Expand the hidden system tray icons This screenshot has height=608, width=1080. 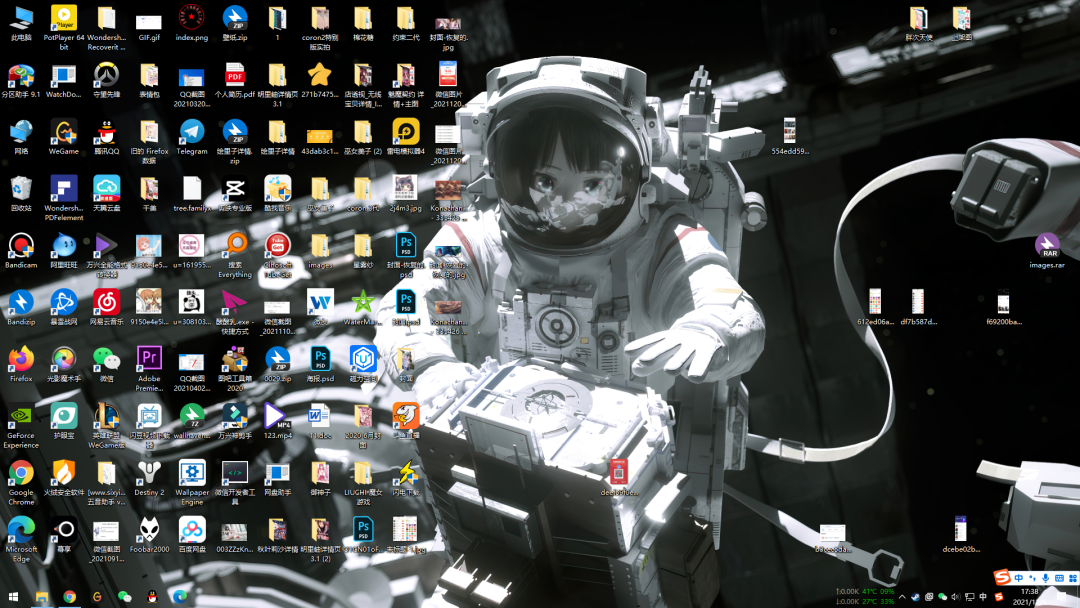(902, 596)
